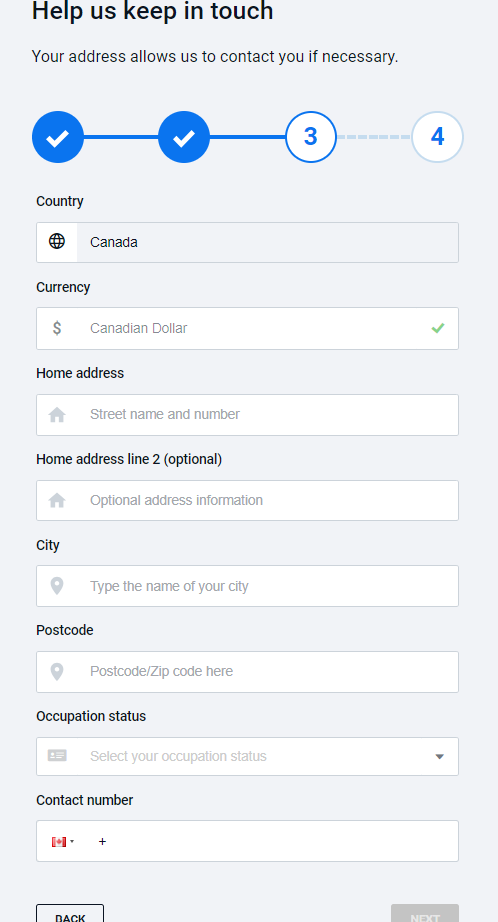The height and width of the screenshot is (922, 498).
Task: Go to the first completed step circle
Action: tap(58, 137)
